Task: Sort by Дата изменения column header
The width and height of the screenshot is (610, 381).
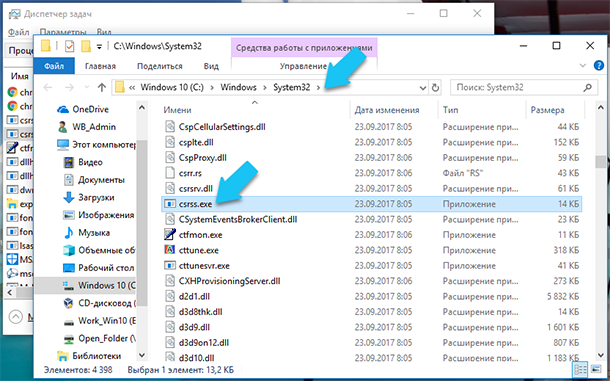Action: 387,110
